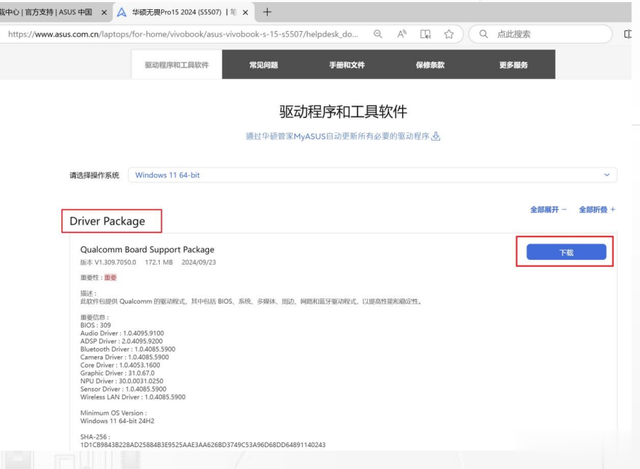640x469 pixels.
Task: Click the 点此搜索 search field
Action: click(x=540, y=34)
